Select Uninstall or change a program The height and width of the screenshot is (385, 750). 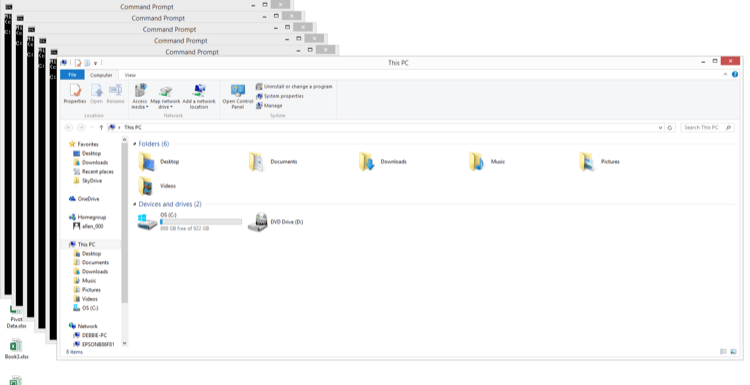[294, 87]
